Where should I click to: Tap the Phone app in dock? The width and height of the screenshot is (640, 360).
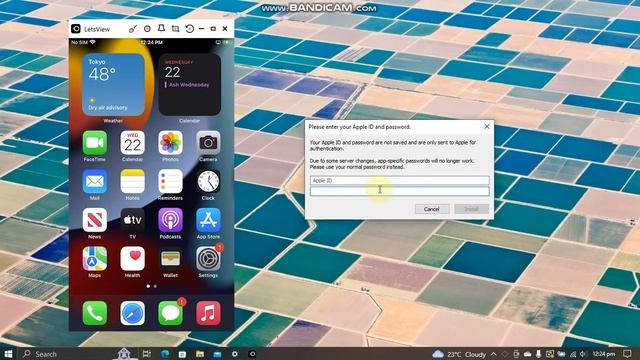click(x=95, y=313)
